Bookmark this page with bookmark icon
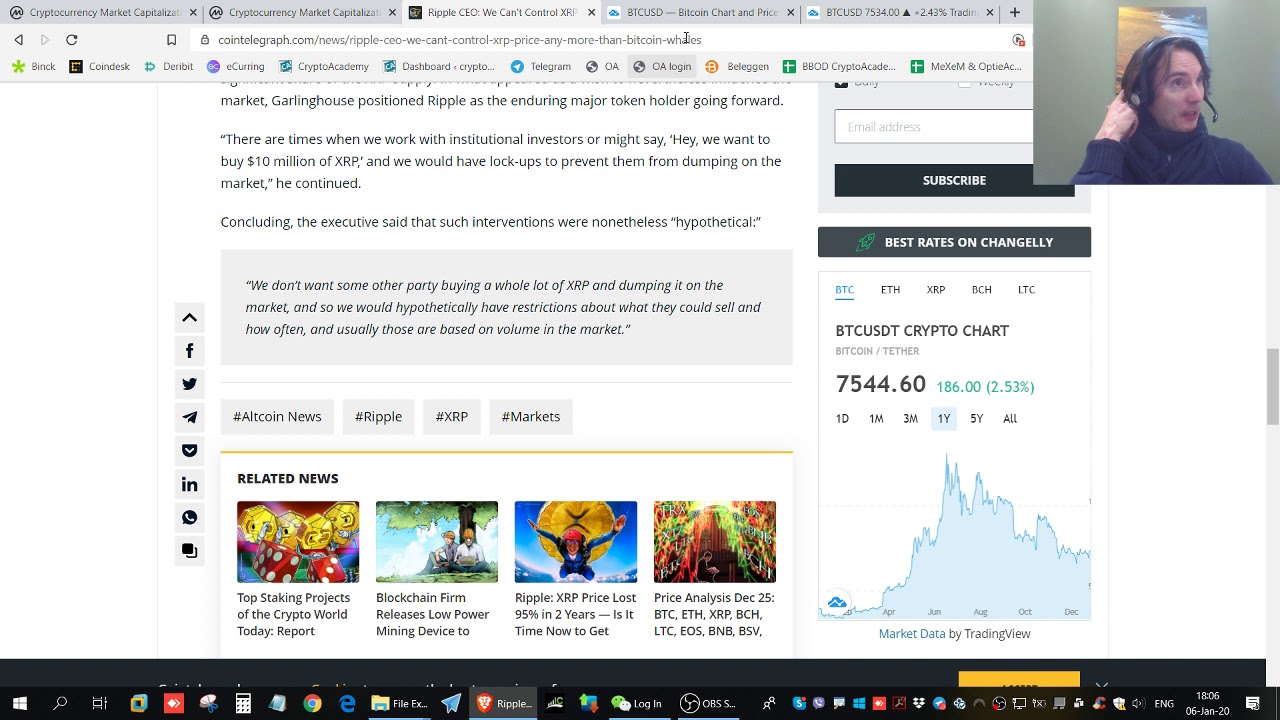This screenshot has width=1280, height=720. [x=171, y=40]
